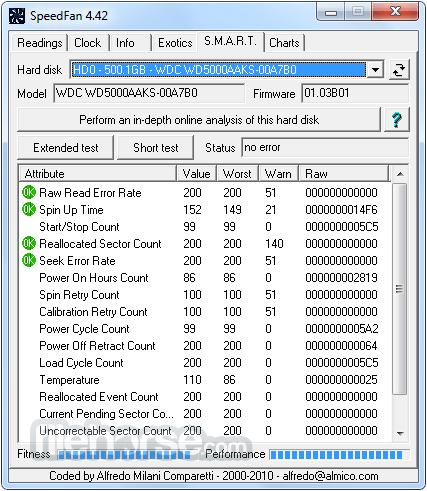Select the Seek Error Rate row
Viewport: 427px width, 491px height.
click(x=205, y=261)
